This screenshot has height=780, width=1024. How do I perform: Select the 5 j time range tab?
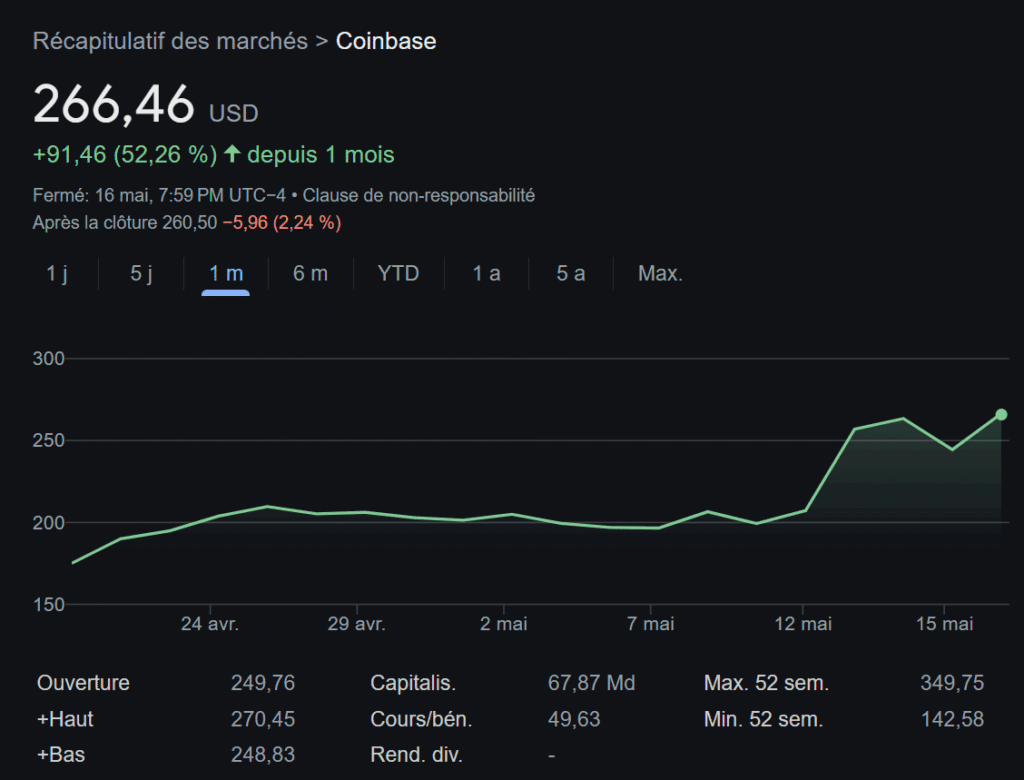click(141, 273)
